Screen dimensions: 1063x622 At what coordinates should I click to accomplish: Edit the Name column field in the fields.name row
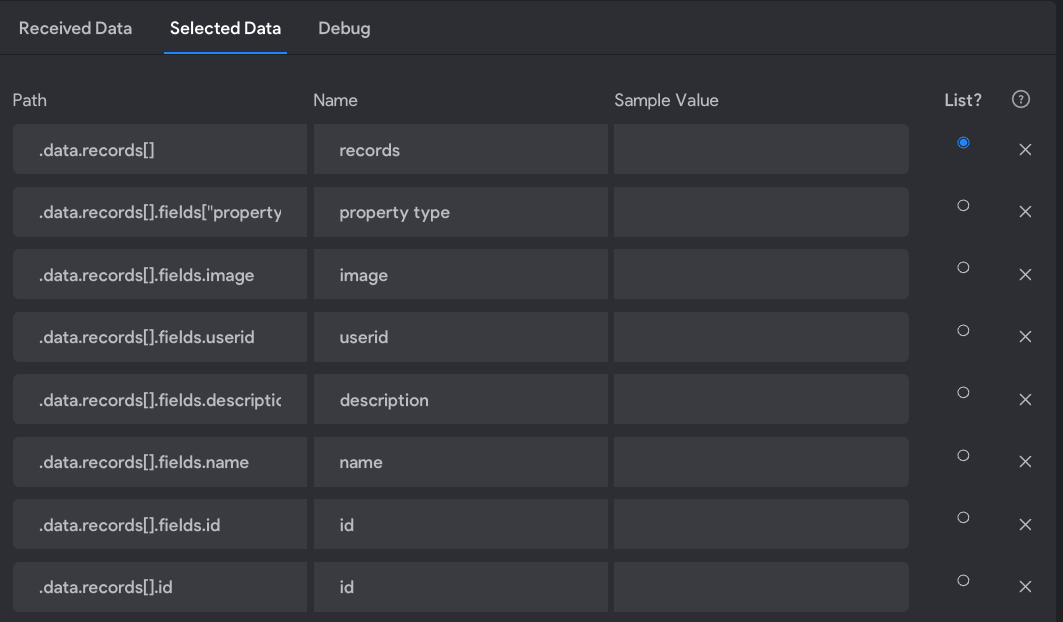tap(460, 462)
